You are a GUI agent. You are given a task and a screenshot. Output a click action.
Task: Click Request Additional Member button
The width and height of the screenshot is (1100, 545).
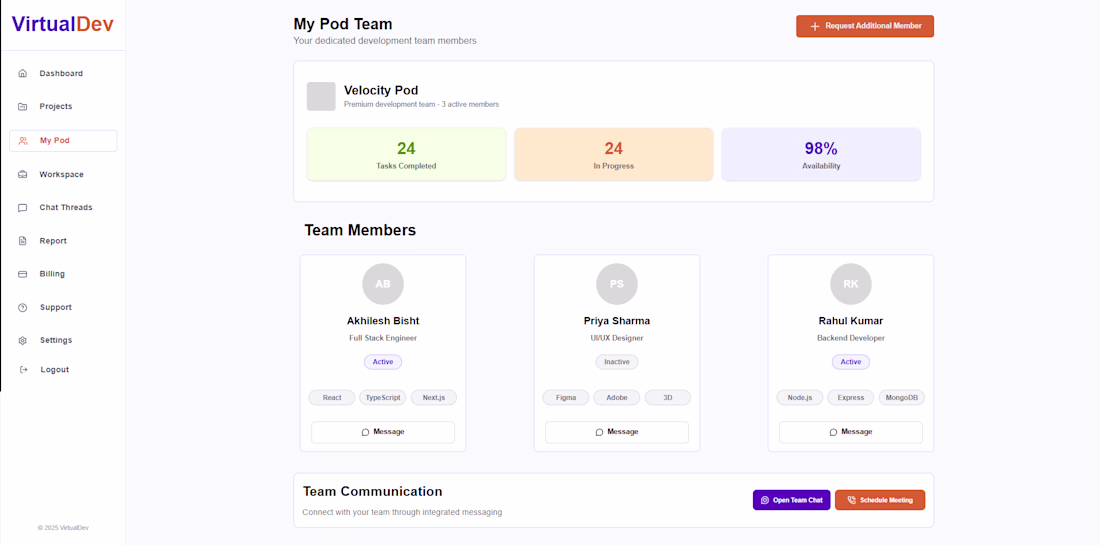click(x=865, y=26)
